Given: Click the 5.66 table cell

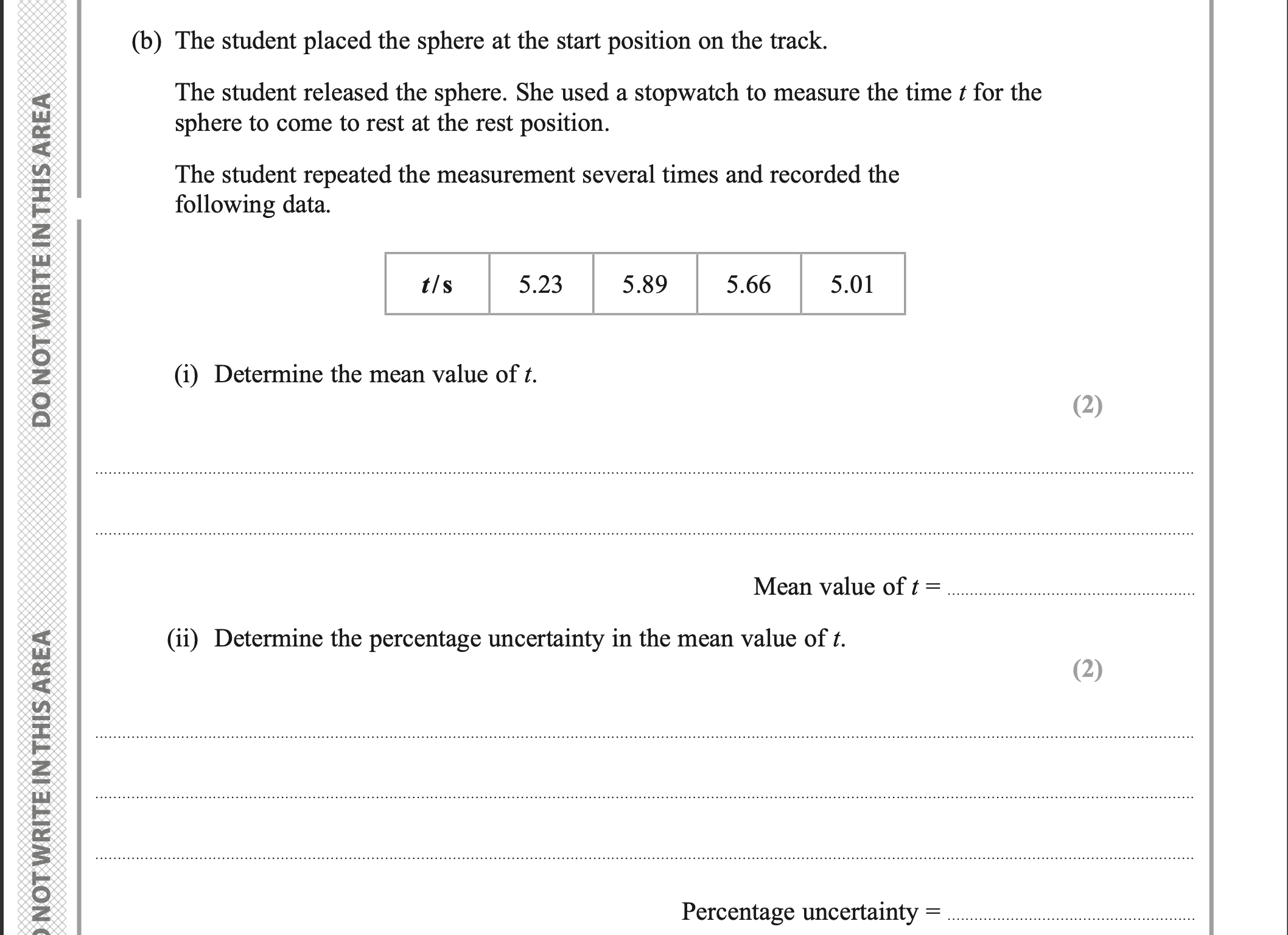Looking at the screenshot, I should (749, 284).
